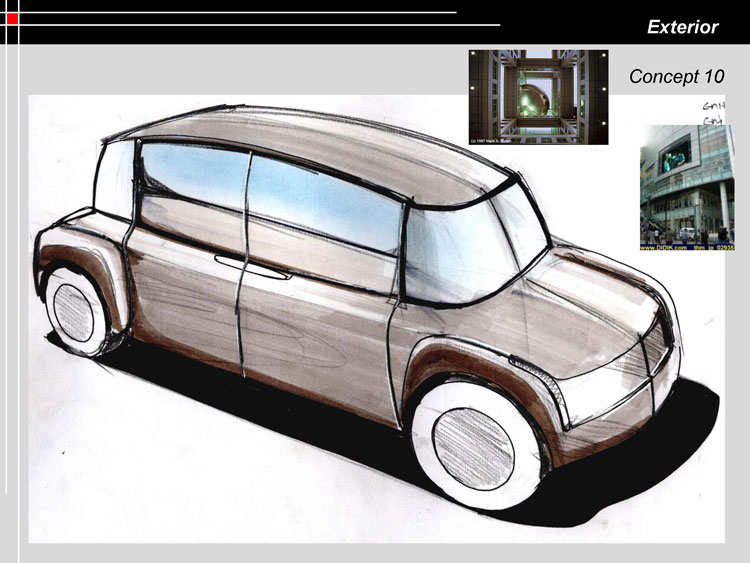
Task: Click the www.DIDIK.com watermark text
Action: (663, 247)
